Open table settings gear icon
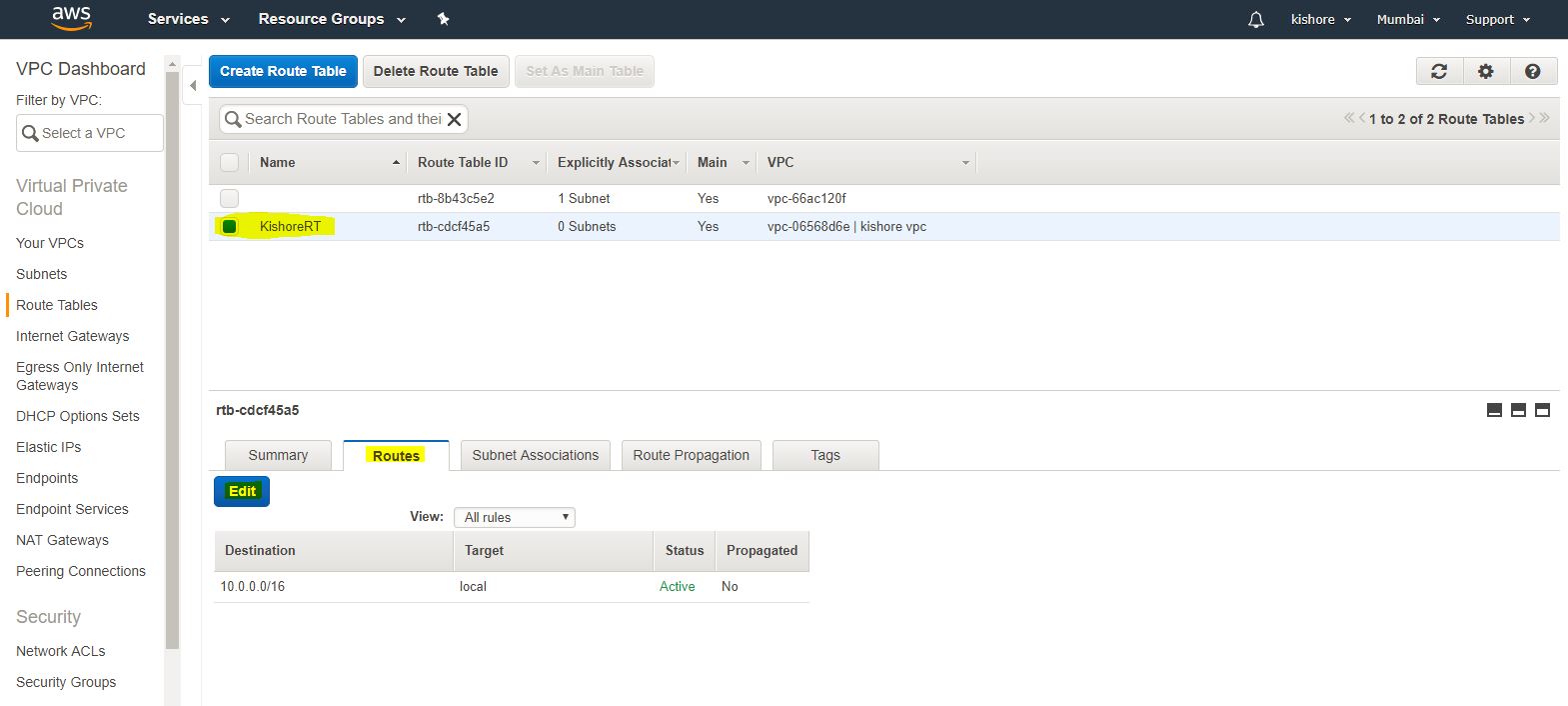Screen dimensions: 1568x706 pos(1486,71)
